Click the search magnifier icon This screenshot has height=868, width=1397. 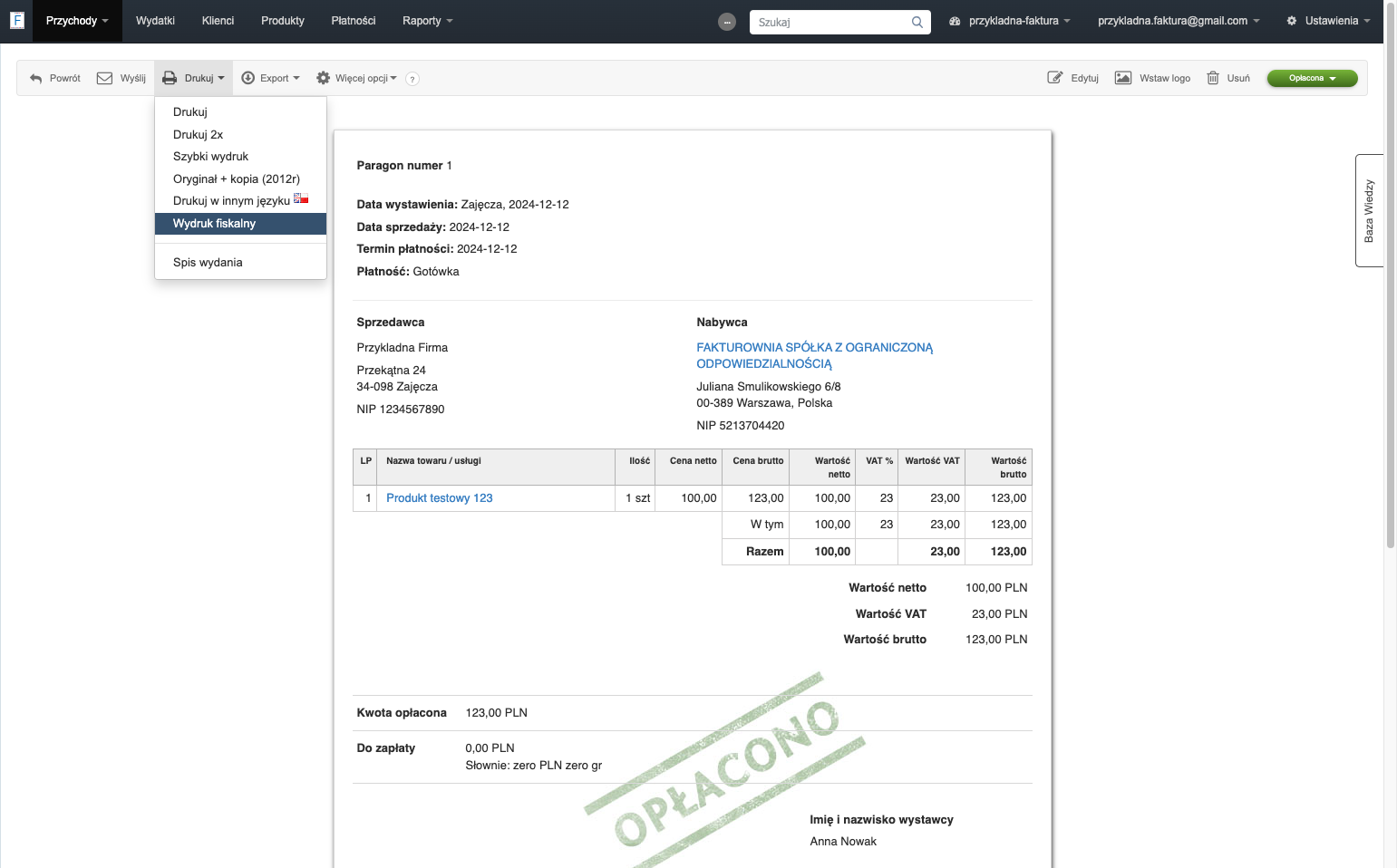(x=917, y=22)
